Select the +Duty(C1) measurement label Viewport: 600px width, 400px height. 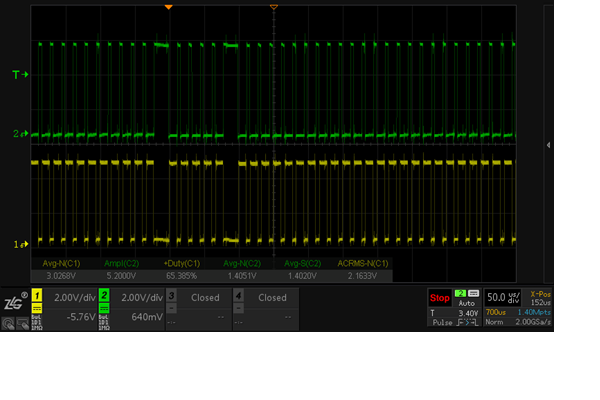182,263
